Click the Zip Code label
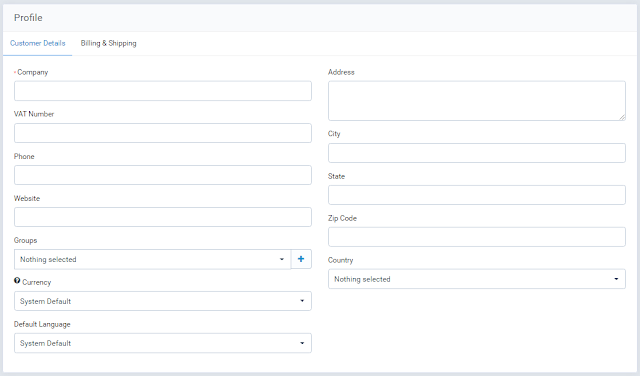 (342, 218)
